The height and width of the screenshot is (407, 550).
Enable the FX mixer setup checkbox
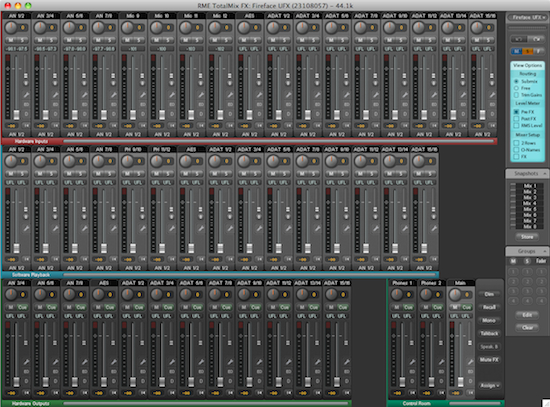[516, 156]
